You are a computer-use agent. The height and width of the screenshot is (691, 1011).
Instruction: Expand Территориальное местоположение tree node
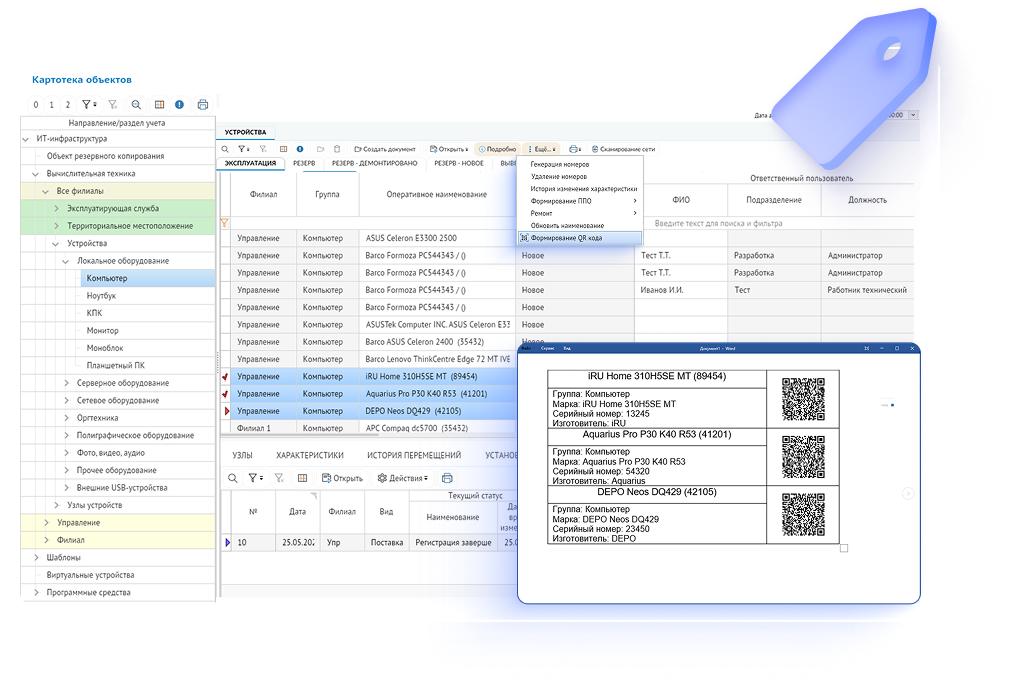56,226
